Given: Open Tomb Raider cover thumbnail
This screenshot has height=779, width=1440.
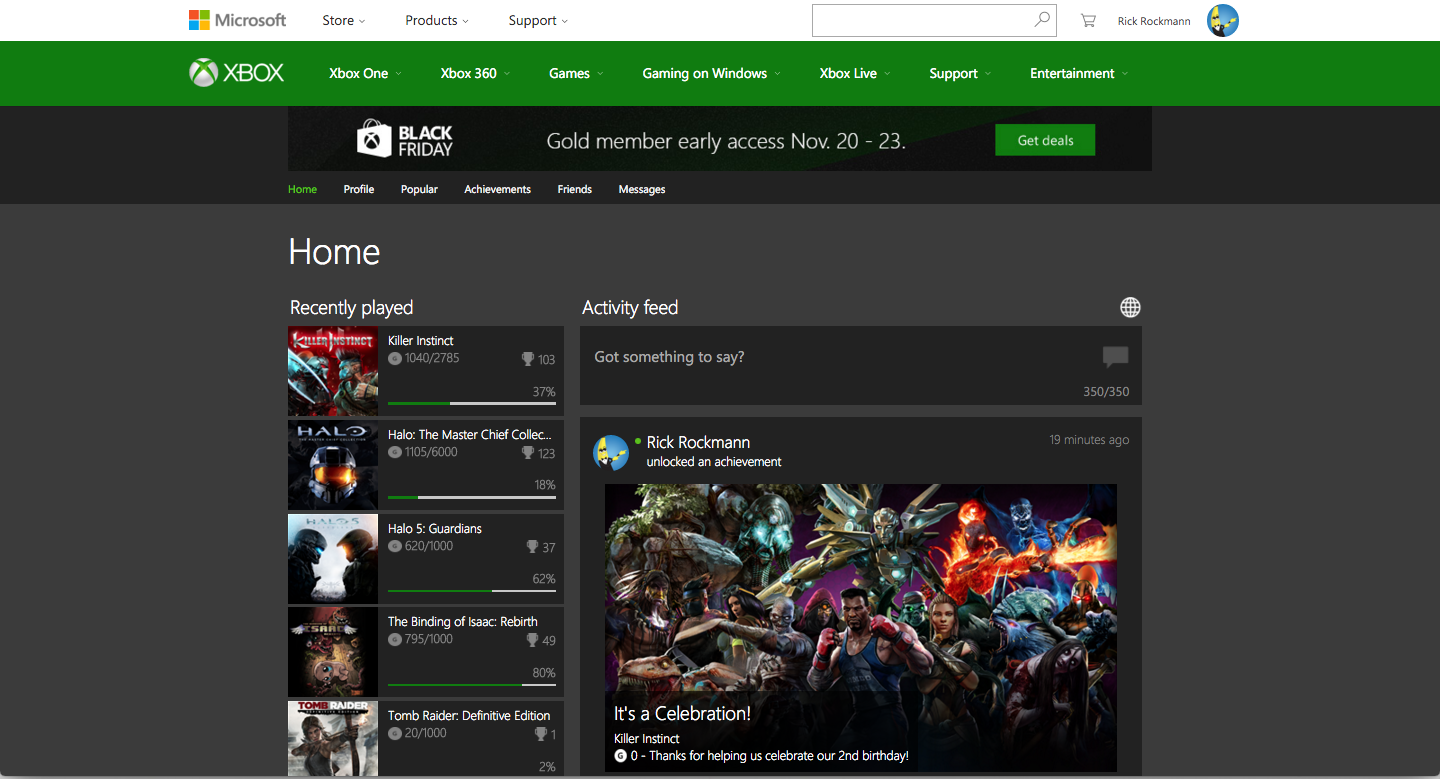Looking at the screenshot, I should 333,738.
